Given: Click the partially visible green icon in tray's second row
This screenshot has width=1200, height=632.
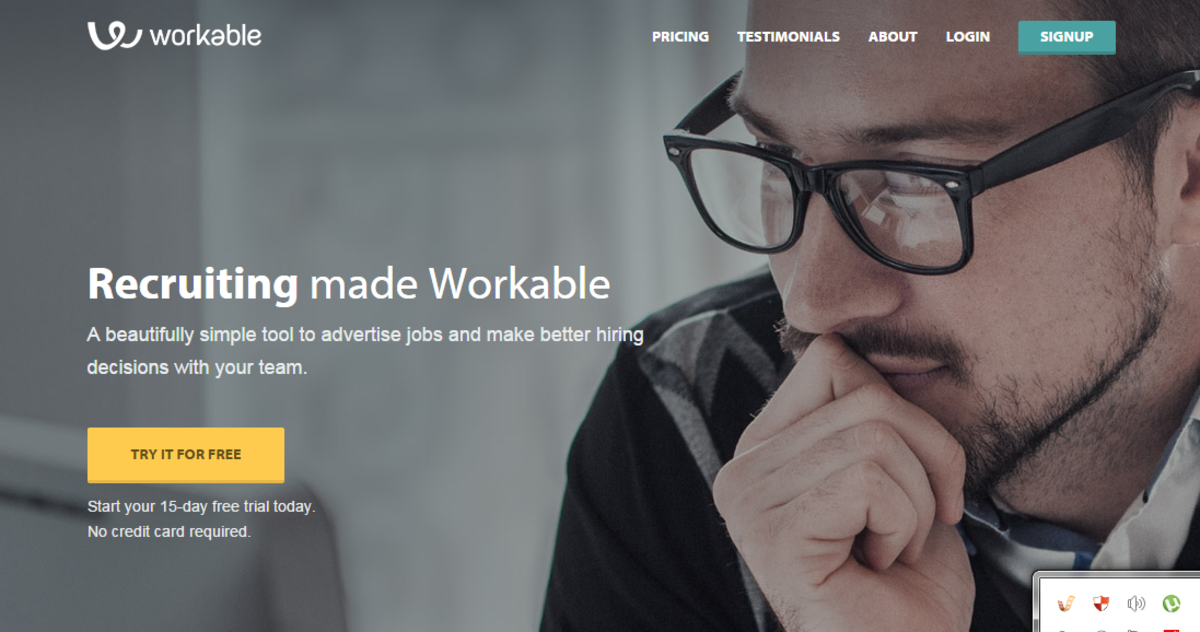Looking at the screenshot, I should 1062,631.
